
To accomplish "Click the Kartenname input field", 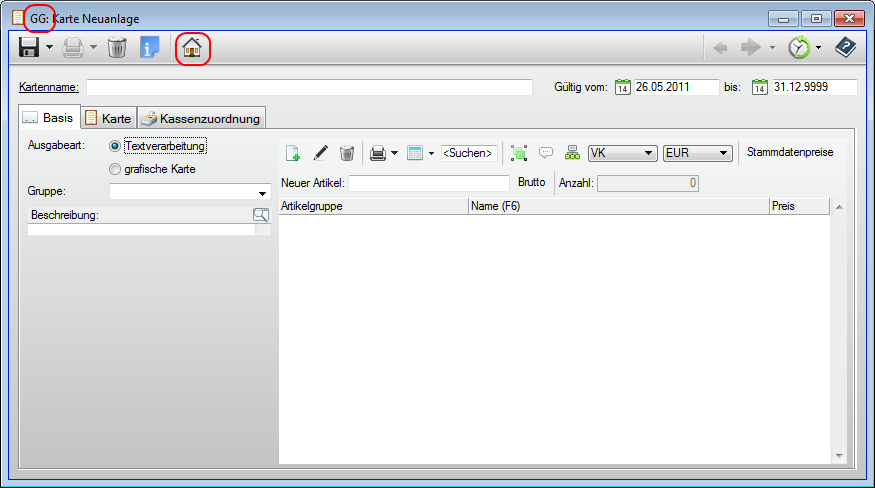I will [x=309, y=87].
